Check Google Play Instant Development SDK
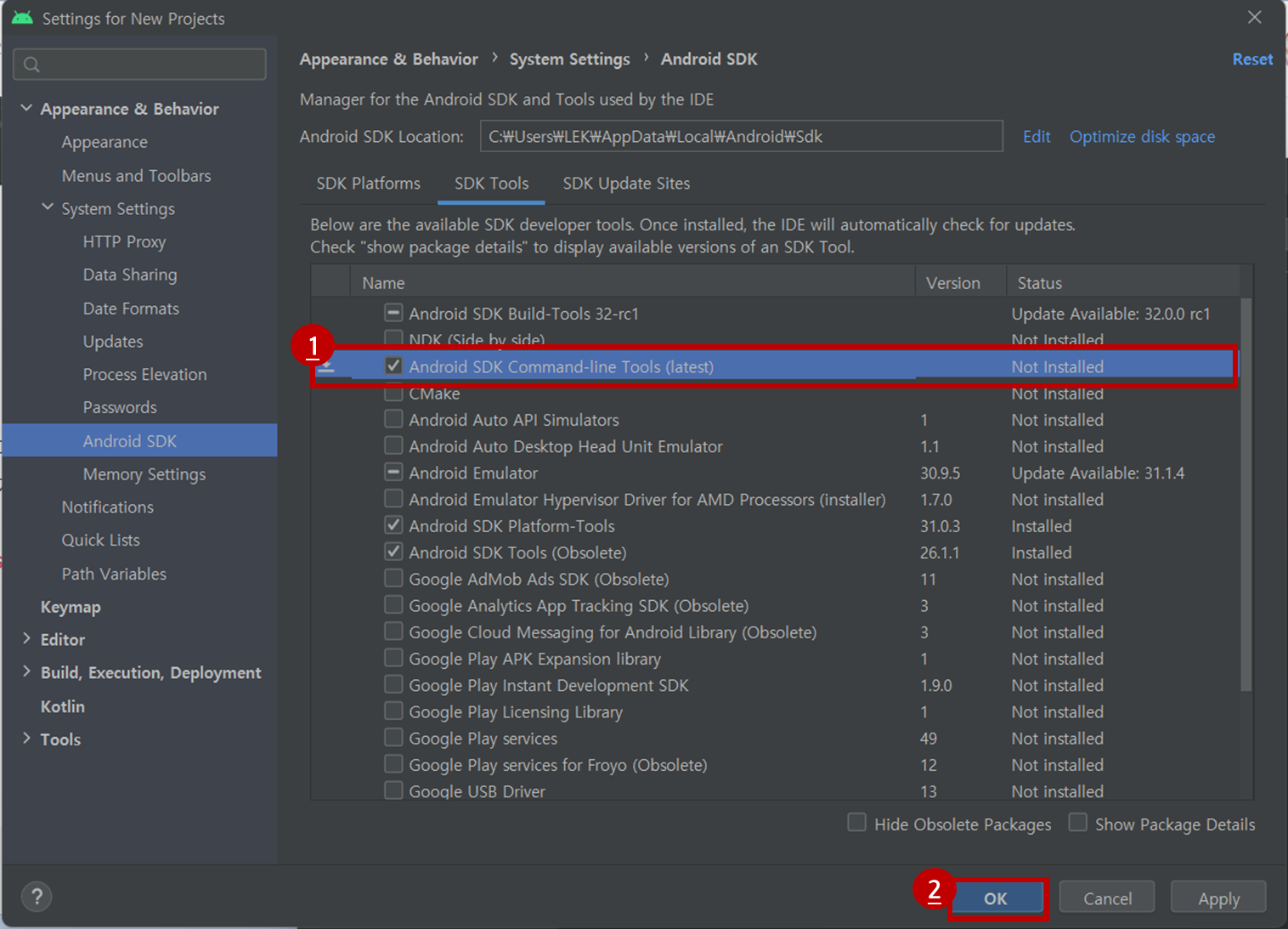 pyautogui.click(x=393, y=684)
